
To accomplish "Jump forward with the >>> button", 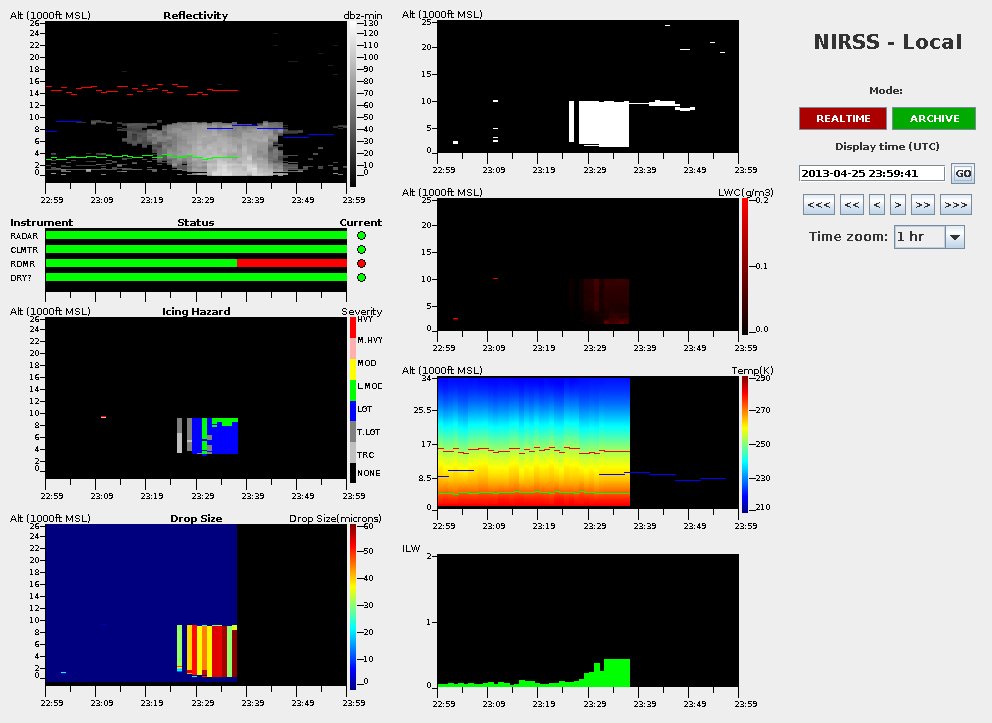I will (956, 205).
